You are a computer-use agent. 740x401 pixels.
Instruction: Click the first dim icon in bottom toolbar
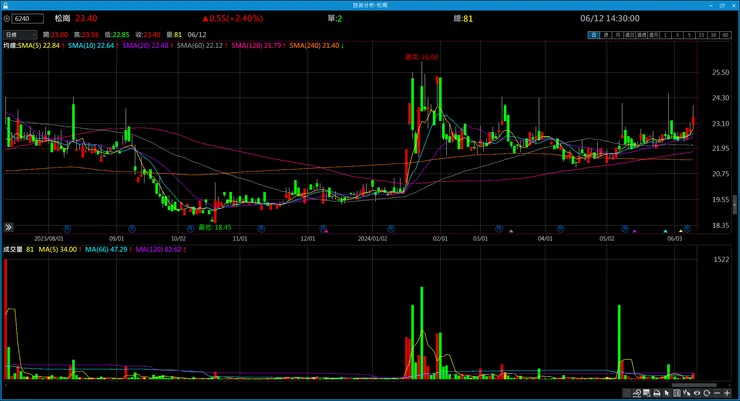626,393
